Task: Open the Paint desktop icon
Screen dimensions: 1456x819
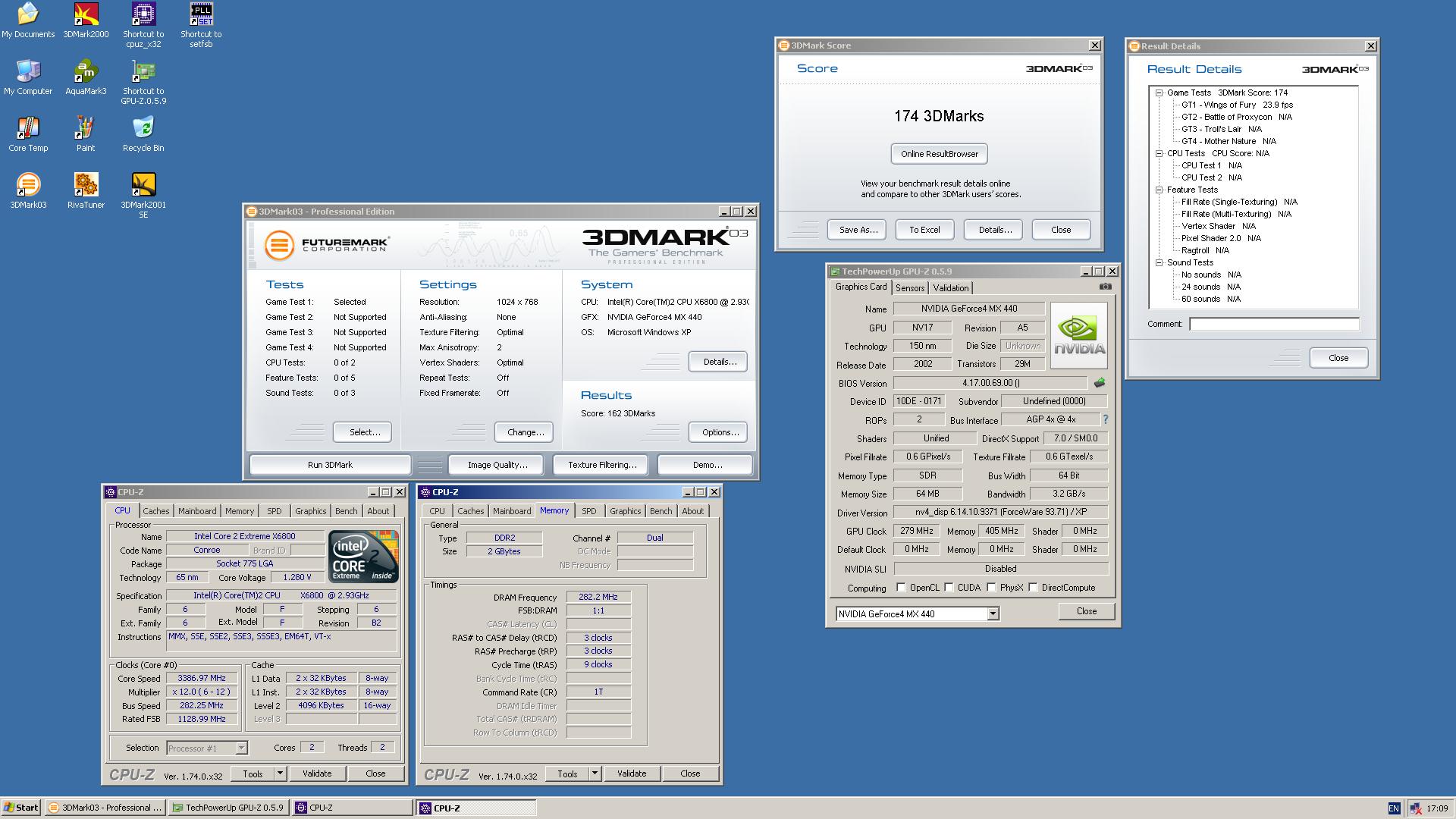Action: pos(86,134)
